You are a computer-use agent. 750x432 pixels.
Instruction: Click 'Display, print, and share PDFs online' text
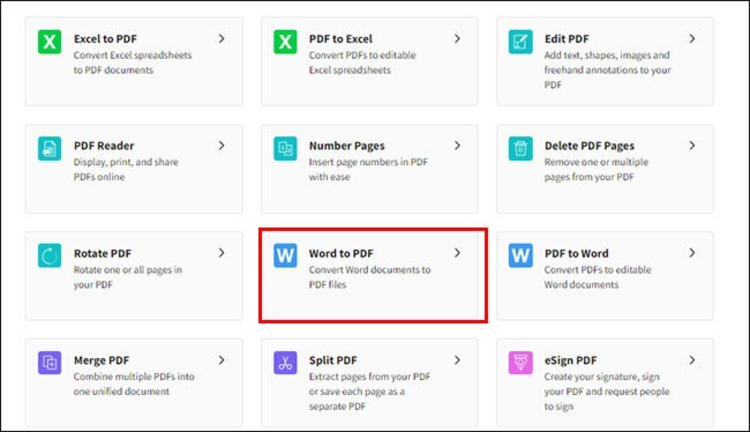(x=126, y=169)
